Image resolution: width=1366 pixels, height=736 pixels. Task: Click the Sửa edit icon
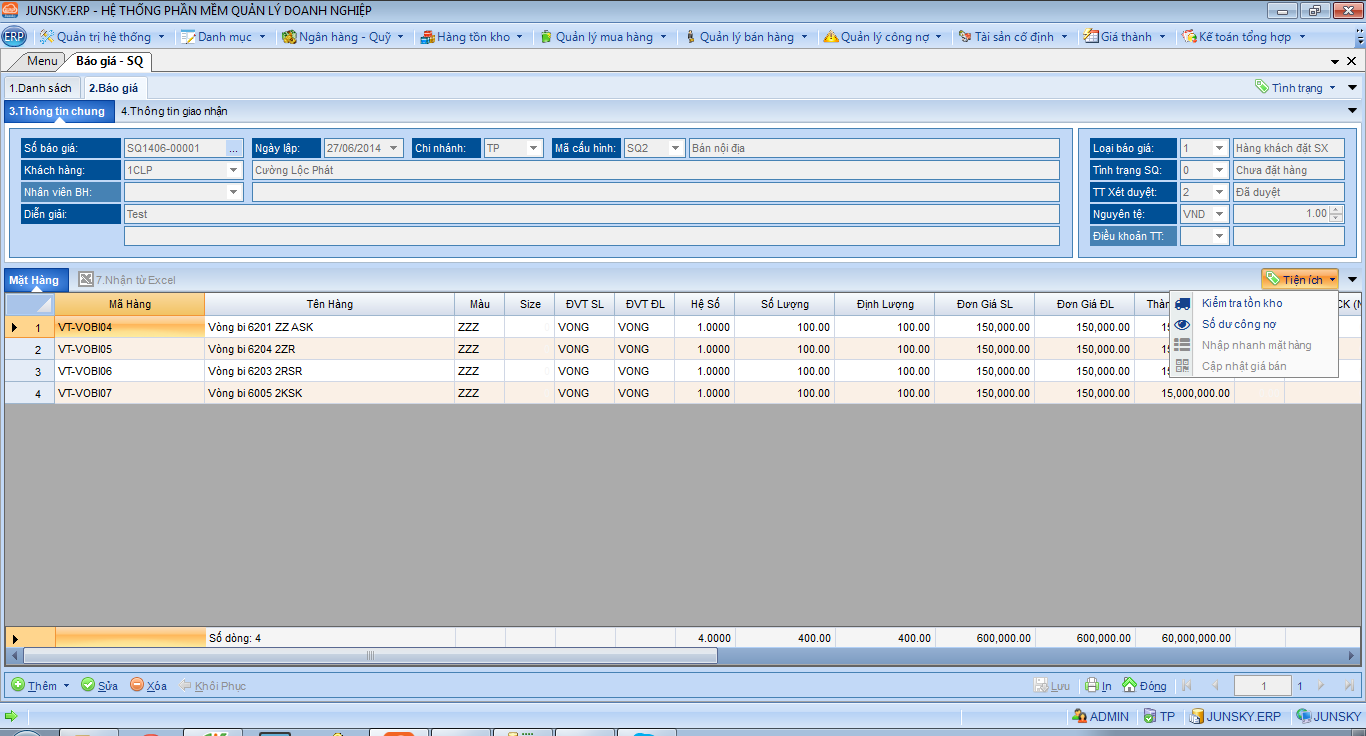pos(88,685)
